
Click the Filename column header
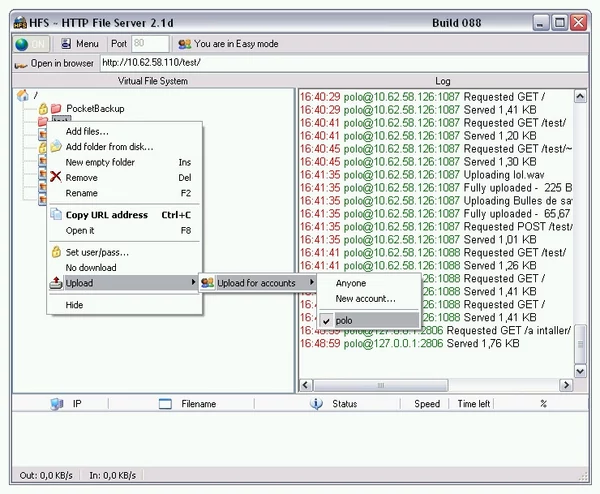tap(181, 404)
